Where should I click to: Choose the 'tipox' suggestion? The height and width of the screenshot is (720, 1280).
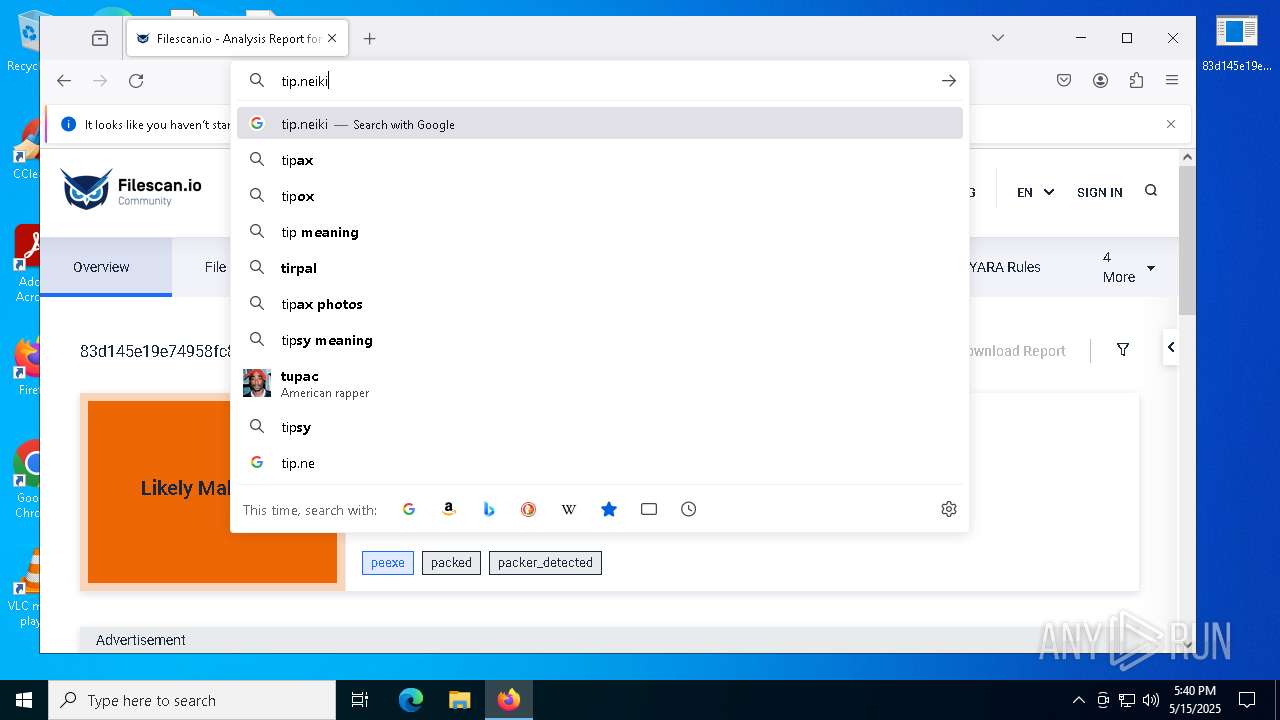pos(600,196)
